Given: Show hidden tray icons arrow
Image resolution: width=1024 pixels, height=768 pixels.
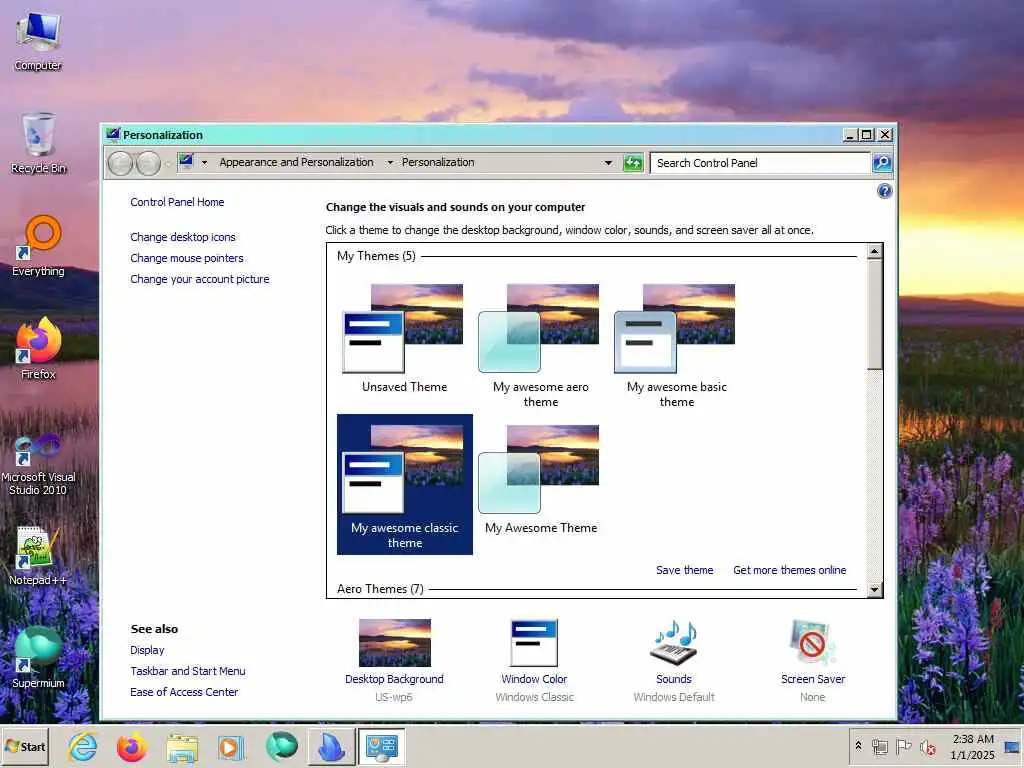Looking at the screenshot, I should tap(858, 746).
